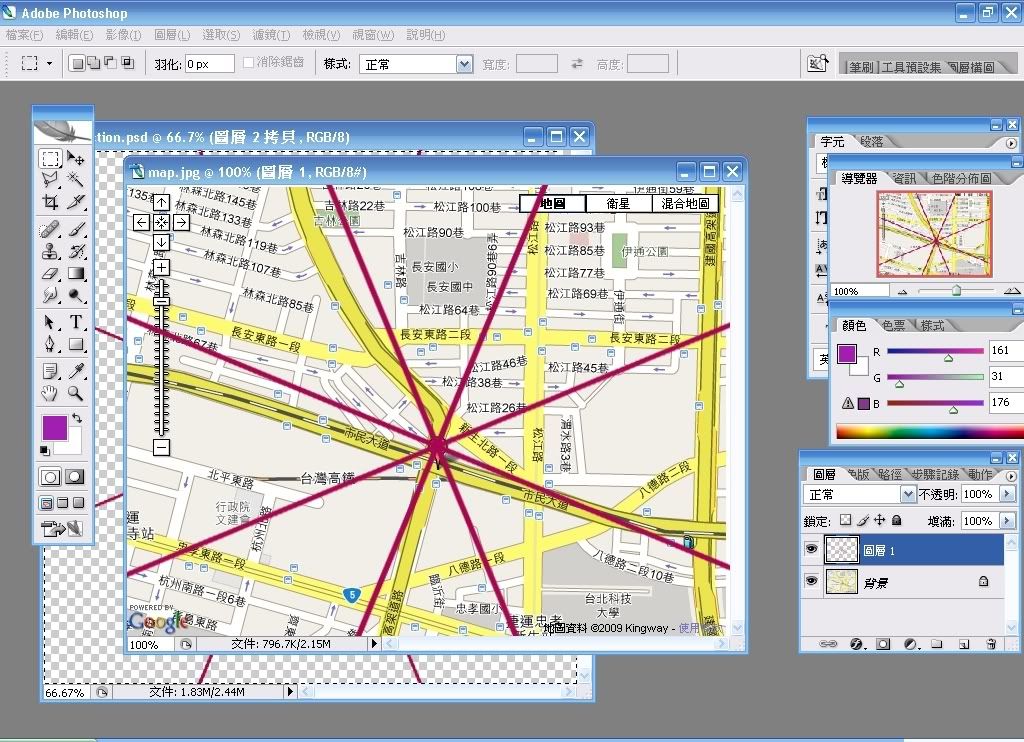Toggle lock all padlock in the Layers panel
This screenshot has width=1024, height=742.
click(897, 520)
